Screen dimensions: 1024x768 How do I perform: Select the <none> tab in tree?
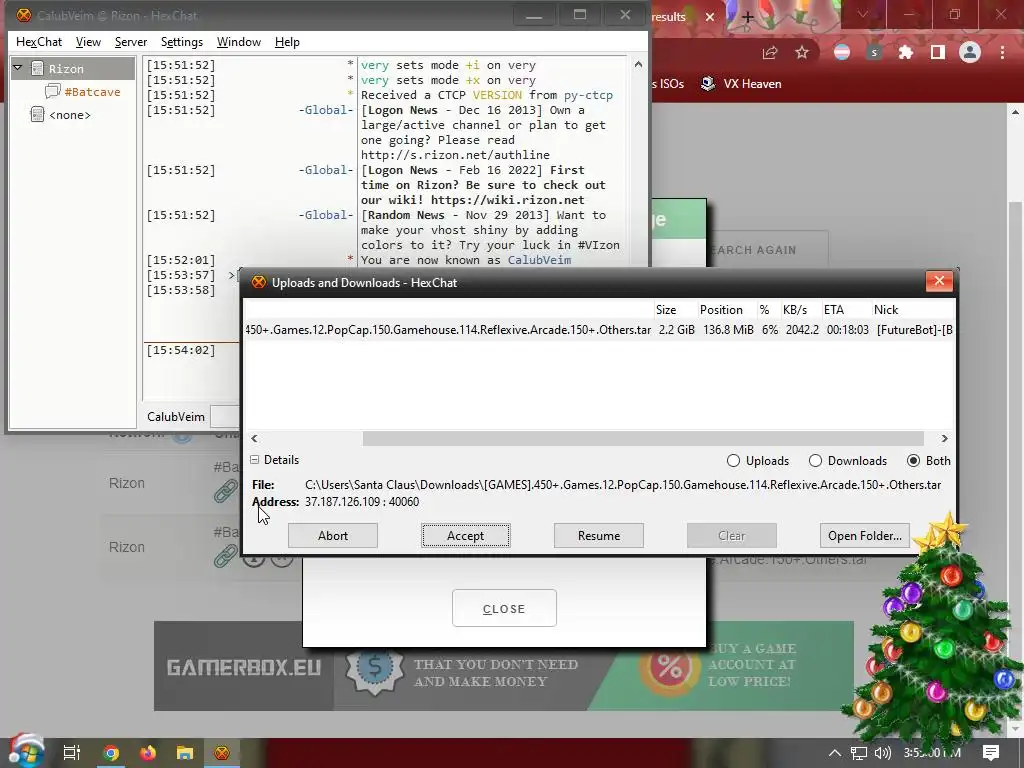tap(70, 115)
